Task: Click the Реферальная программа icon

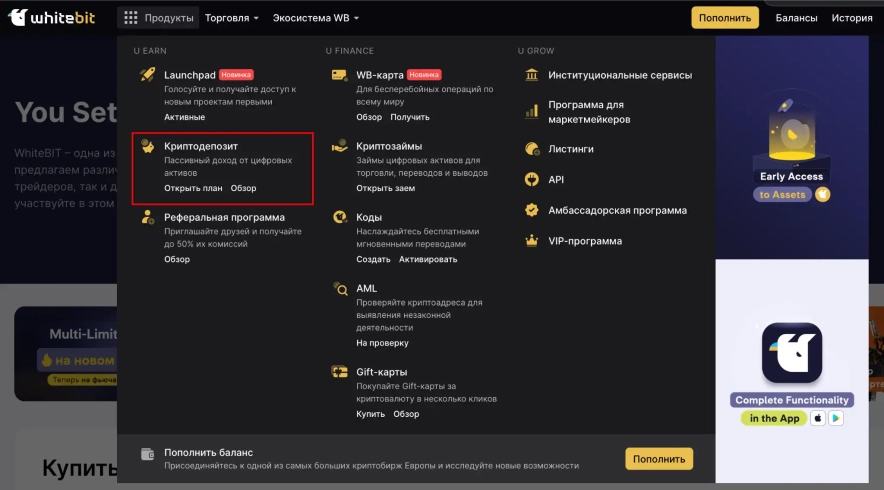Action: pyautogui.click(x=147, y=217)
